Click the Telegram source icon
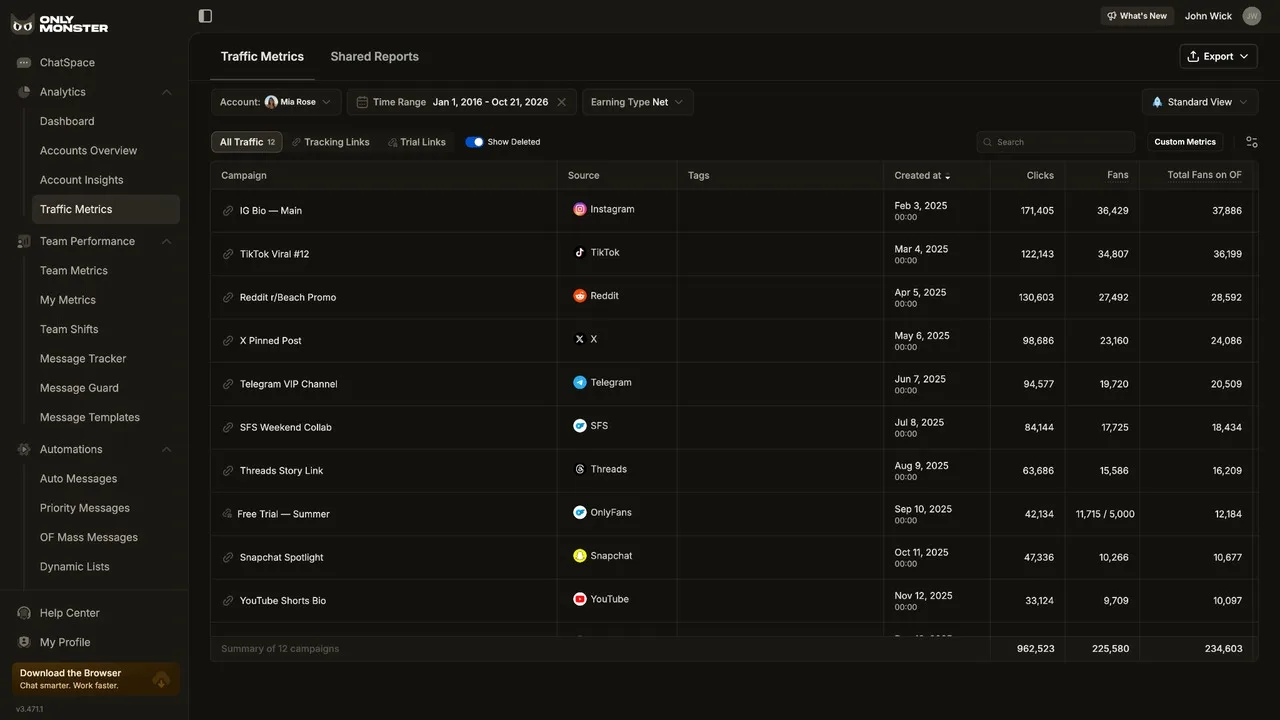Image resolution: width=1280 pixels, height=720 pixels. click(x=580, y=382)
